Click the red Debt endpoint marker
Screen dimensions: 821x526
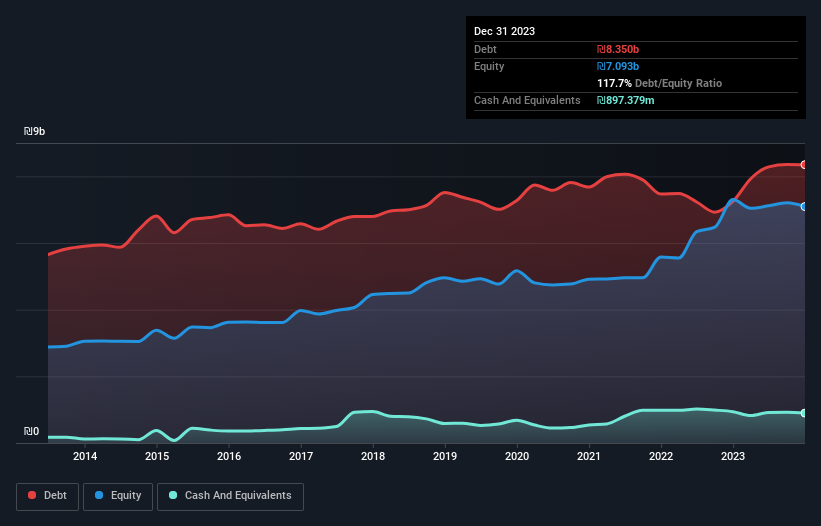804,165
